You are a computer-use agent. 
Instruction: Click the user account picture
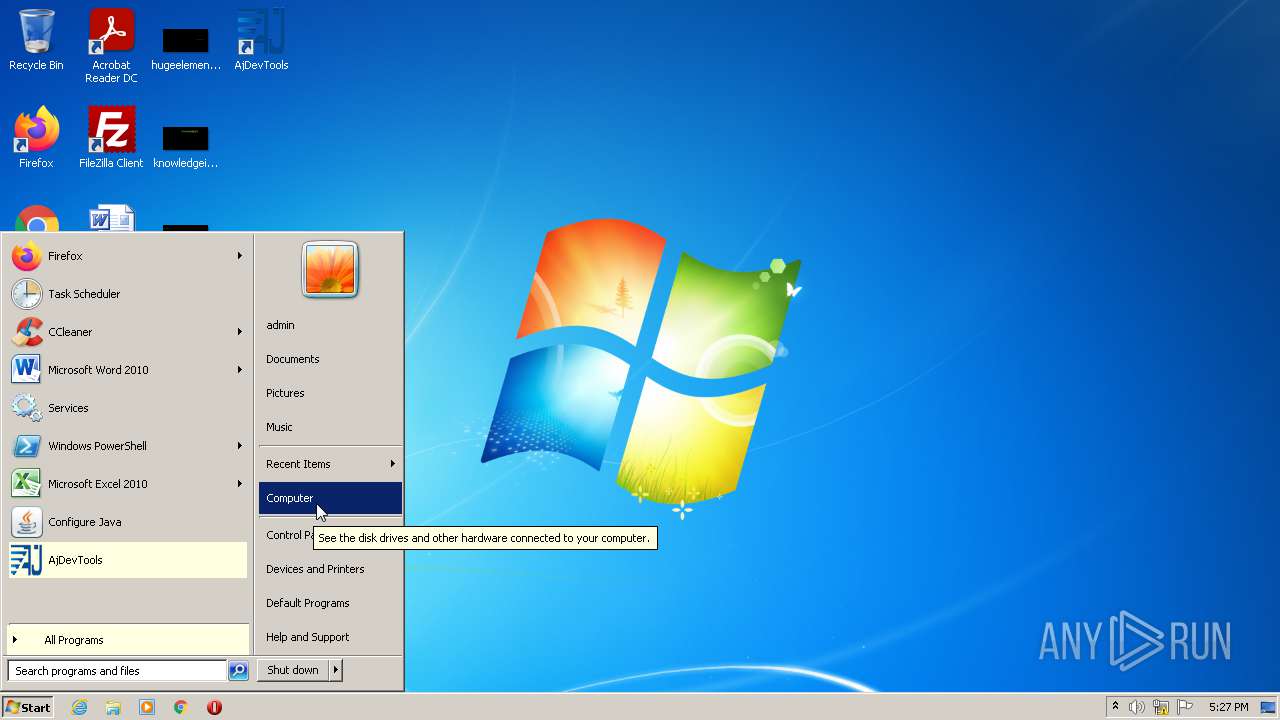(330, 270)
